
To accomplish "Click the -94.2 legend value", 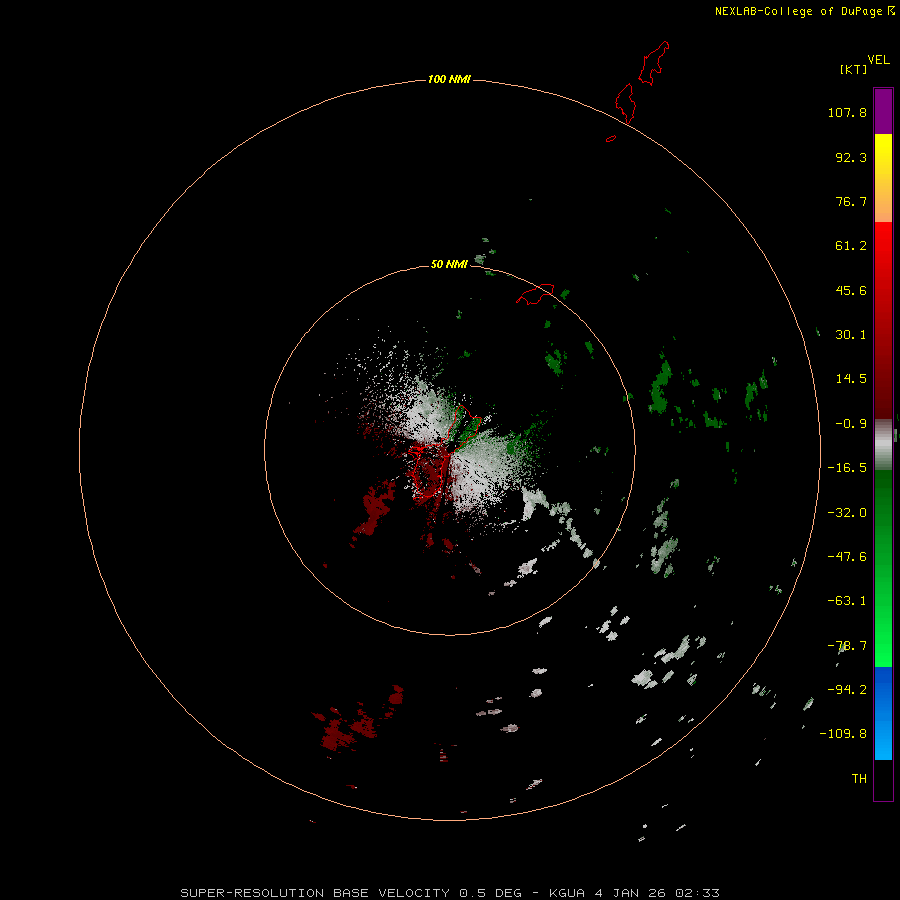I will (x=847, y=689).
